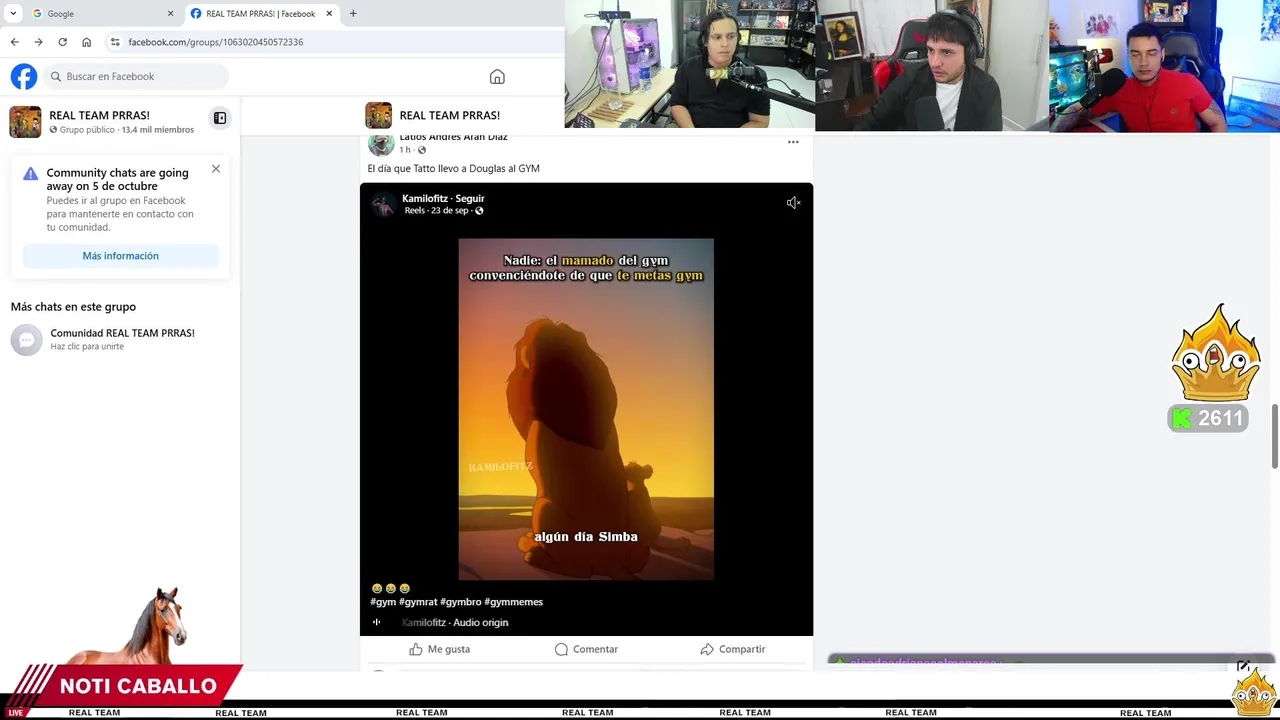Click the crown emote stream overlay

1216,353
